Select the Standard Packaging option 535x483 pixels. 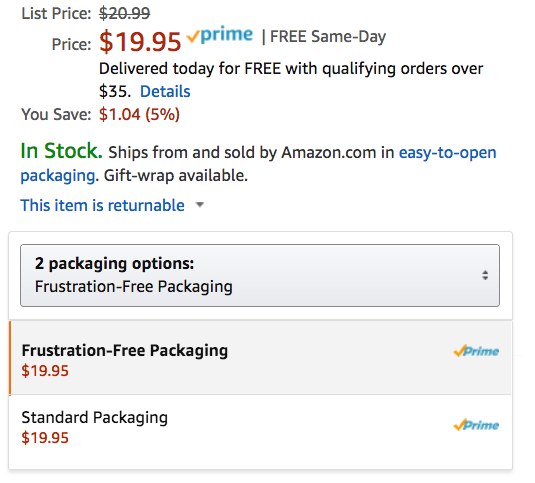click(260, 432)
